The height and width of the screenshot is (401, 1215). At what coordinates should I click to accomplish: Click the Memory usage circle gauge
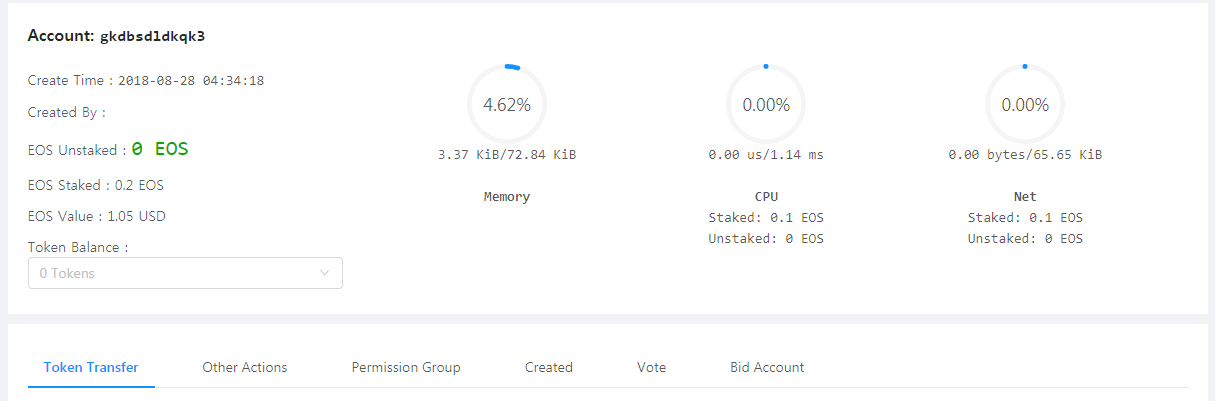coord(507,104)
